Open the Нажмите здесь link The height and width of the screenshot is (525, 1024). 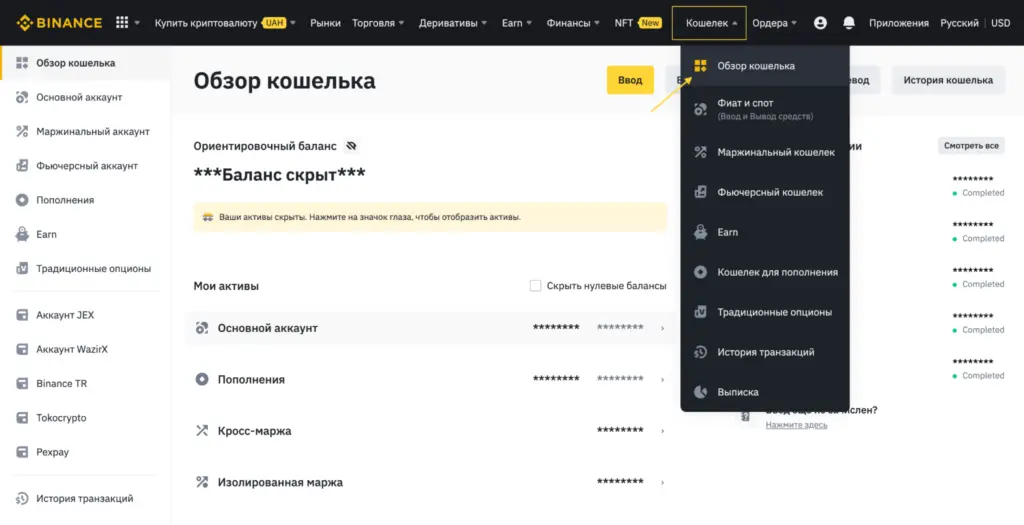click(796, 425)
